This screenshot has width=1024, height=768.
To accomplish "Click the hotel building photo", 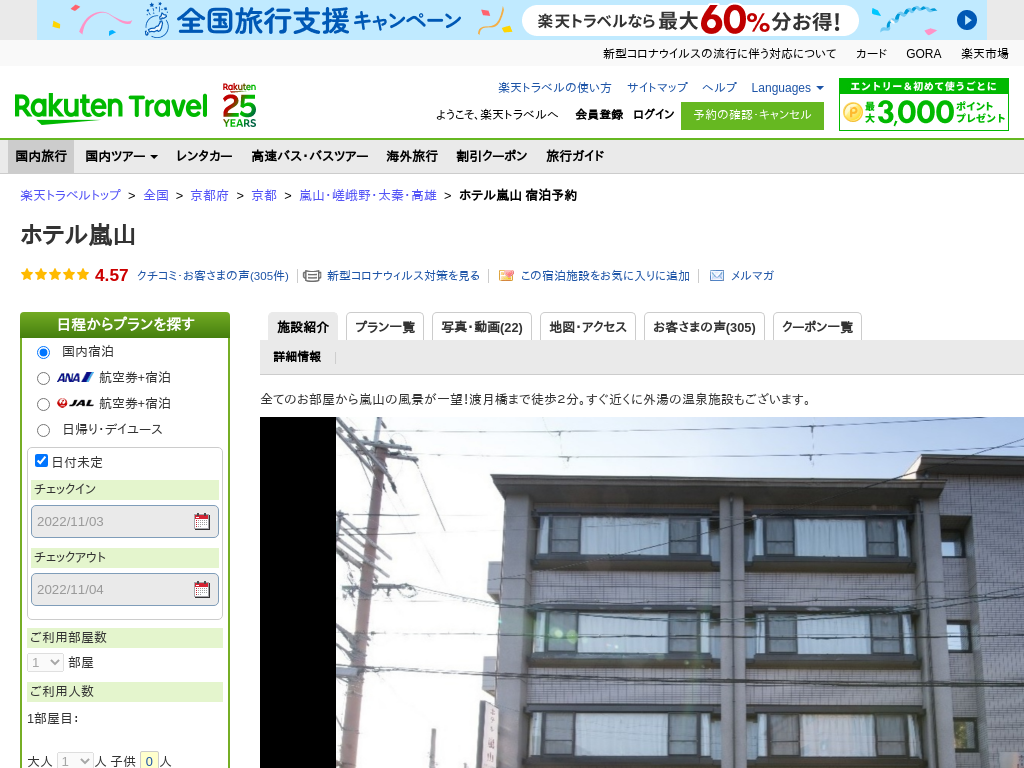I will point(642,592).
